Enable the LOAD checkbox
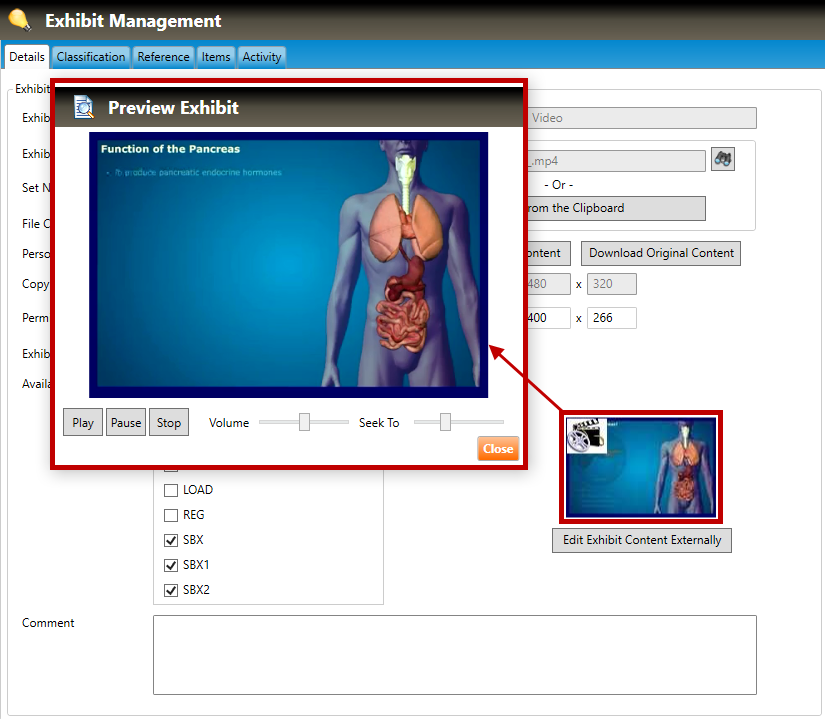The height and width of the screenshot is (719, 825). coord(171,490)
